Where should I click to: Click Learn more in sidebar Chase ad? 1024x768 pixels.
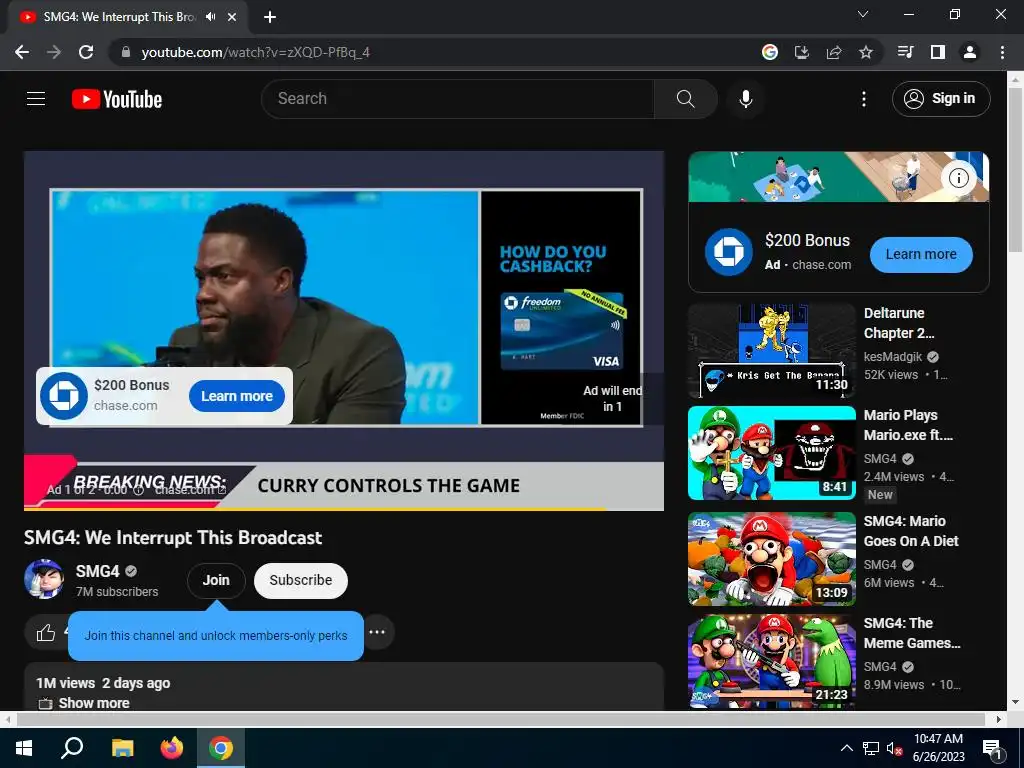point(921,254)
